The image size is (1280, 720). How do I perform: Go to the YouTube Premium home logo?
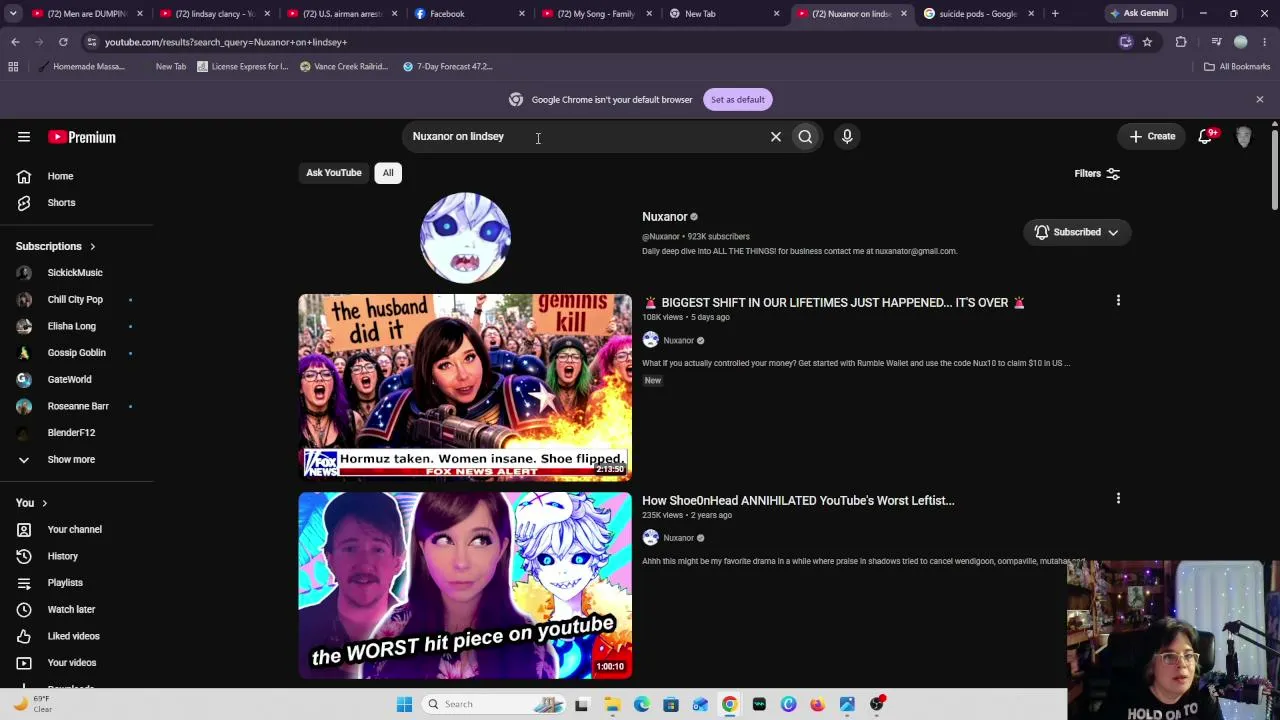82,137
